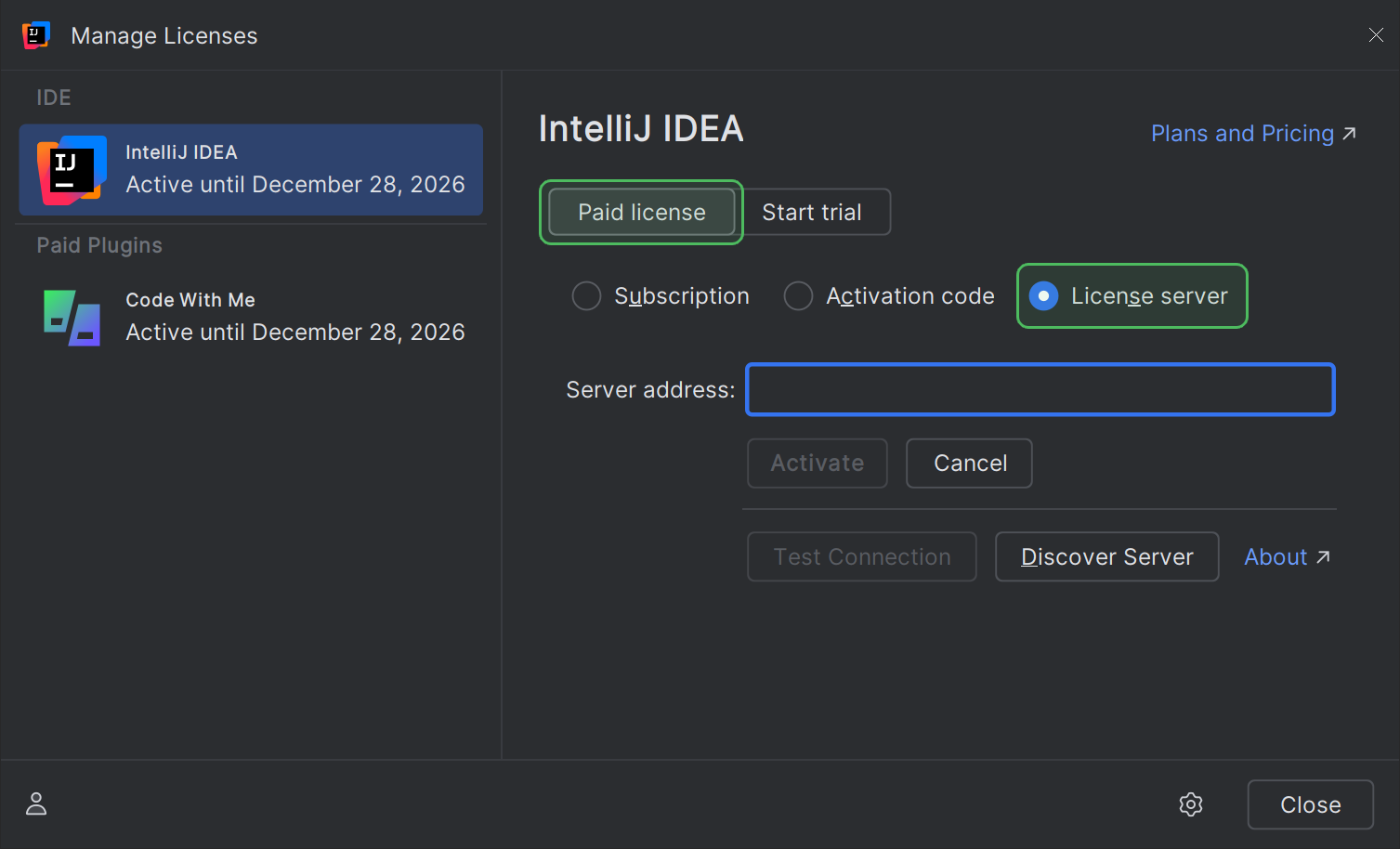
Task: Click the dialog close X icon
Action: coord(1375,34)
